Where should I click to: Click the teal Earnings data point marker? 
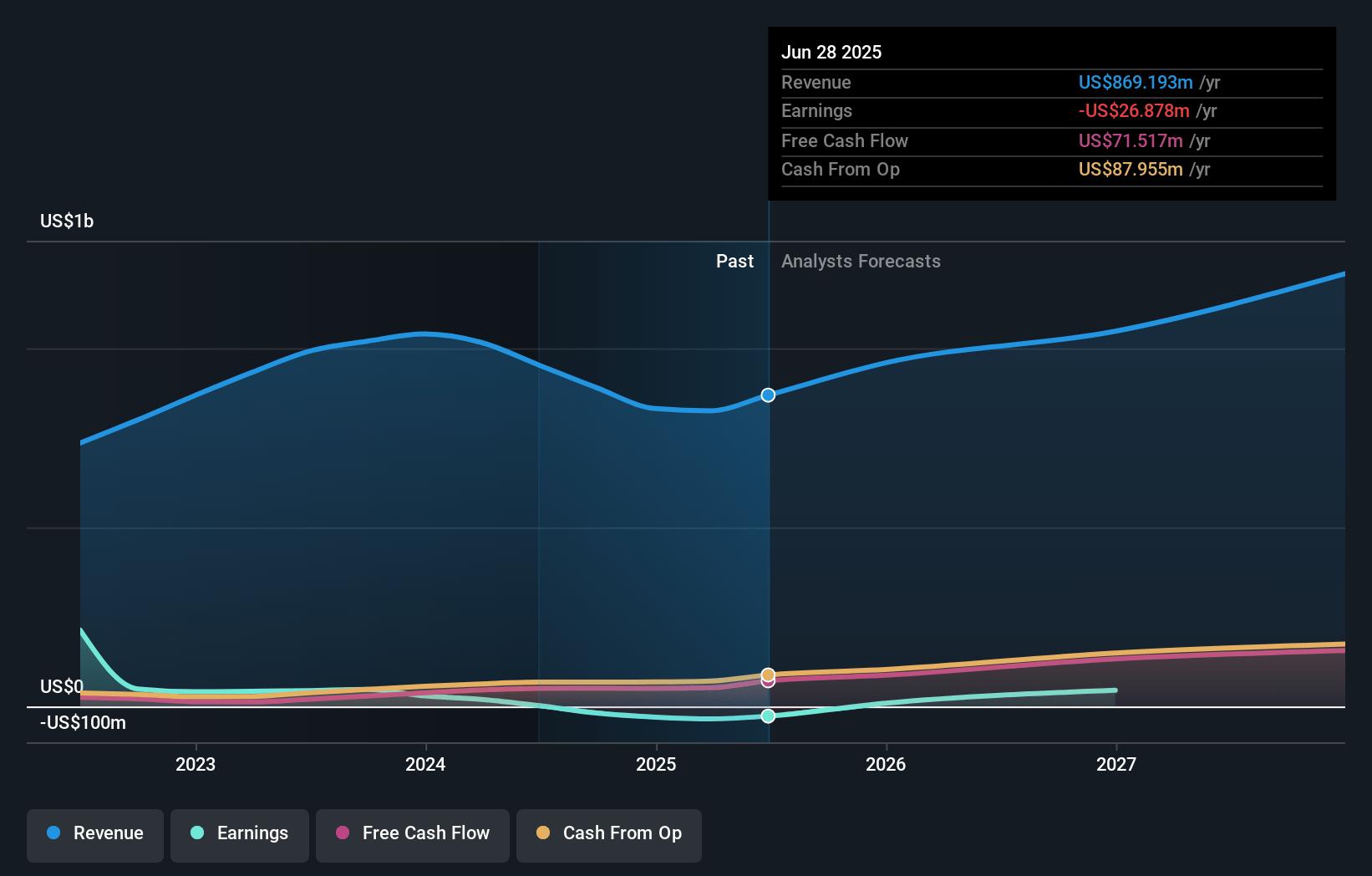coord(768,716)
